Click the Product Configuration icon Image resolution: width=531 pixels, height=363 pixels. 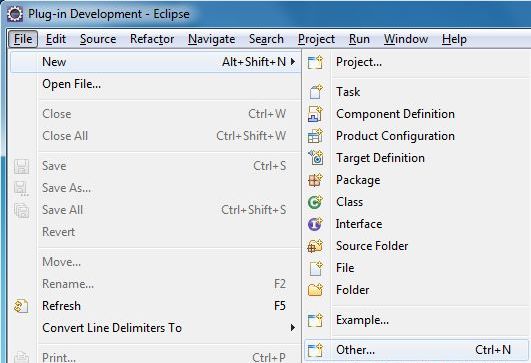tap(315, 136)
